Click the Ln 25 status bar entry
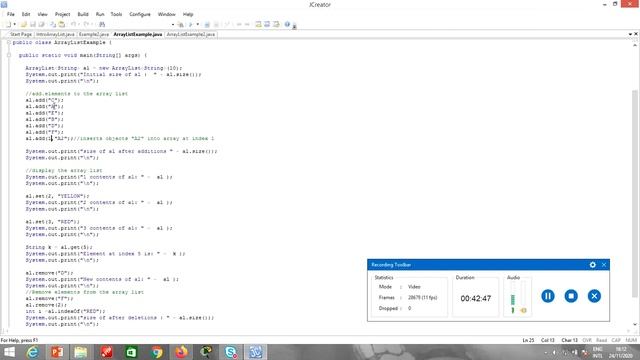This screenshot has width=640, height=360. point(528,340)
